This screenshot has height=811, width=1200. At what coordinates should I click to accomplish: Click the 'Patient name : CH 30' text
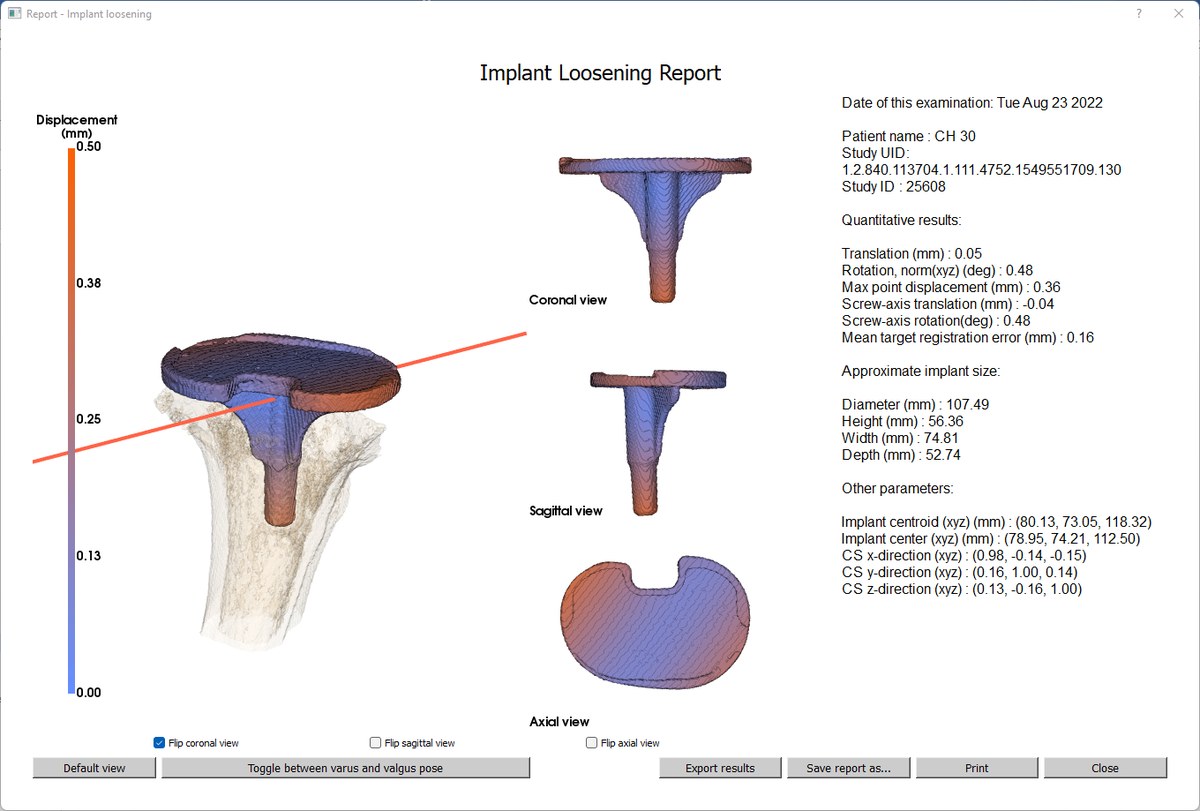(908, 136)
